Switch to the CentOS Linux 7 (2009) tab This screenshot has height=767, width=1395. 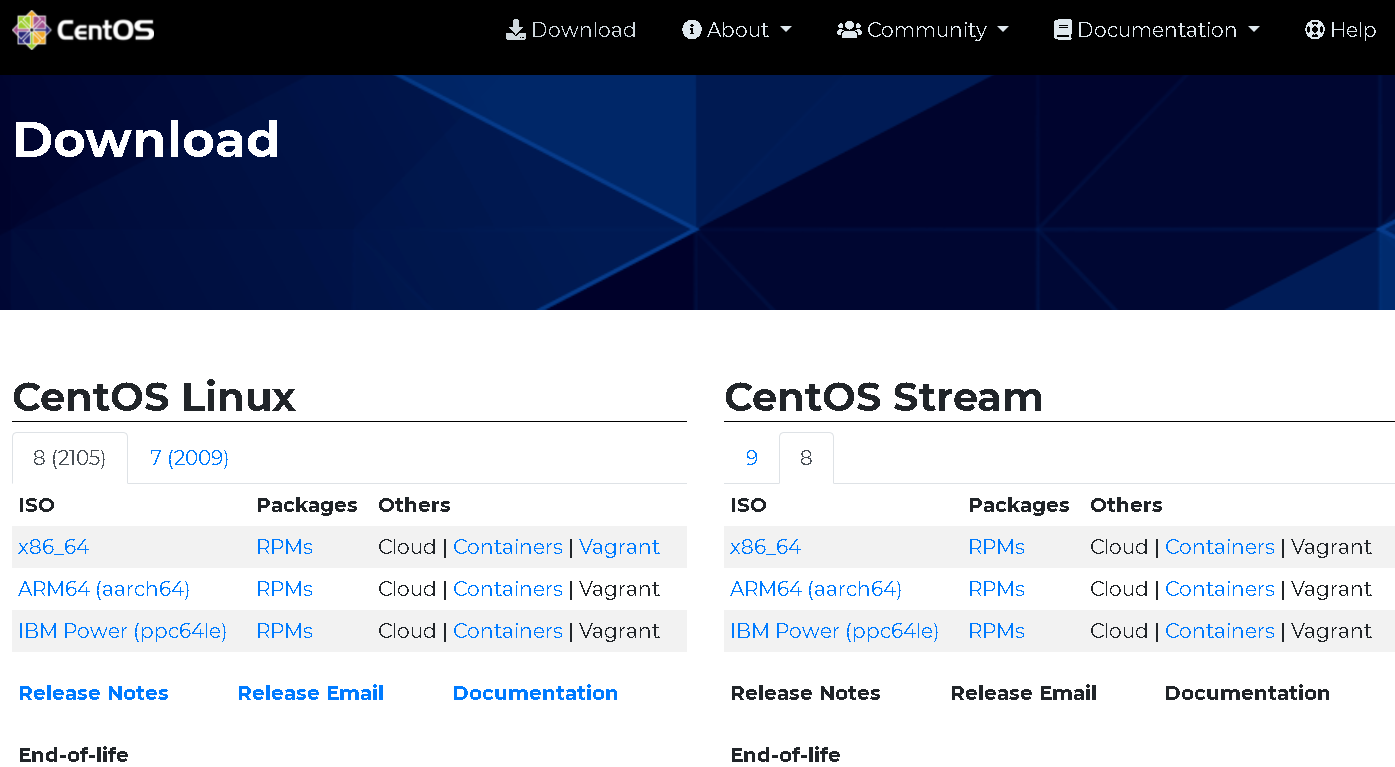(x=189, y=458)
